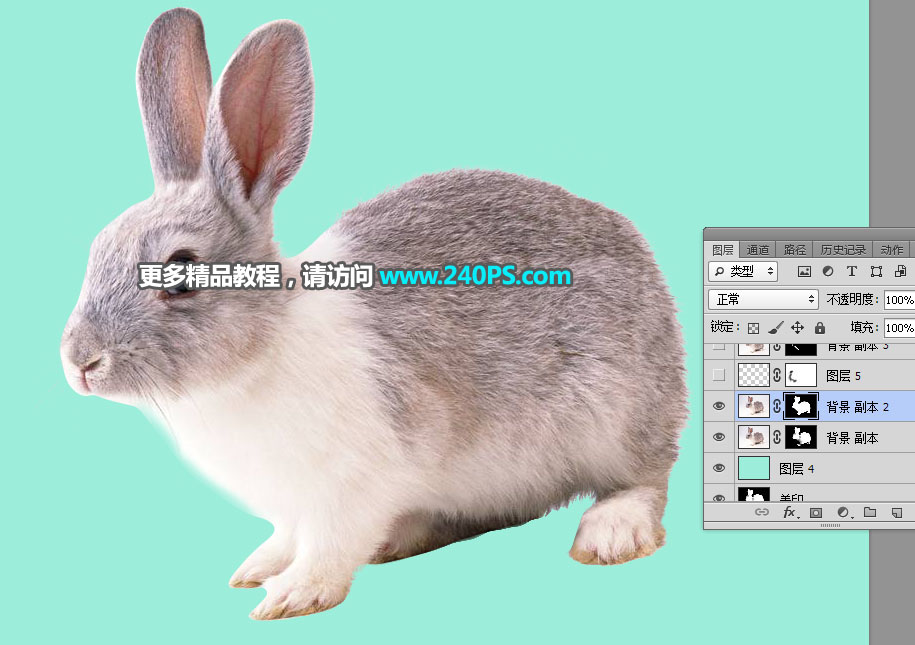The width and height of the screenshot is (915, 645).
Task: Hide the 图层 4 layer
Action: (719, 468)
